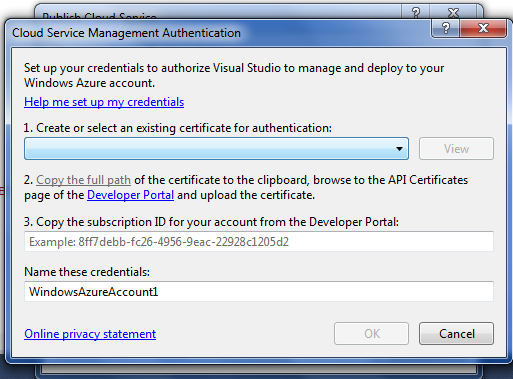Click the help question mark in Authentication dialog
The width and height of the screenshot is (513, 379).
pos(446,28)
